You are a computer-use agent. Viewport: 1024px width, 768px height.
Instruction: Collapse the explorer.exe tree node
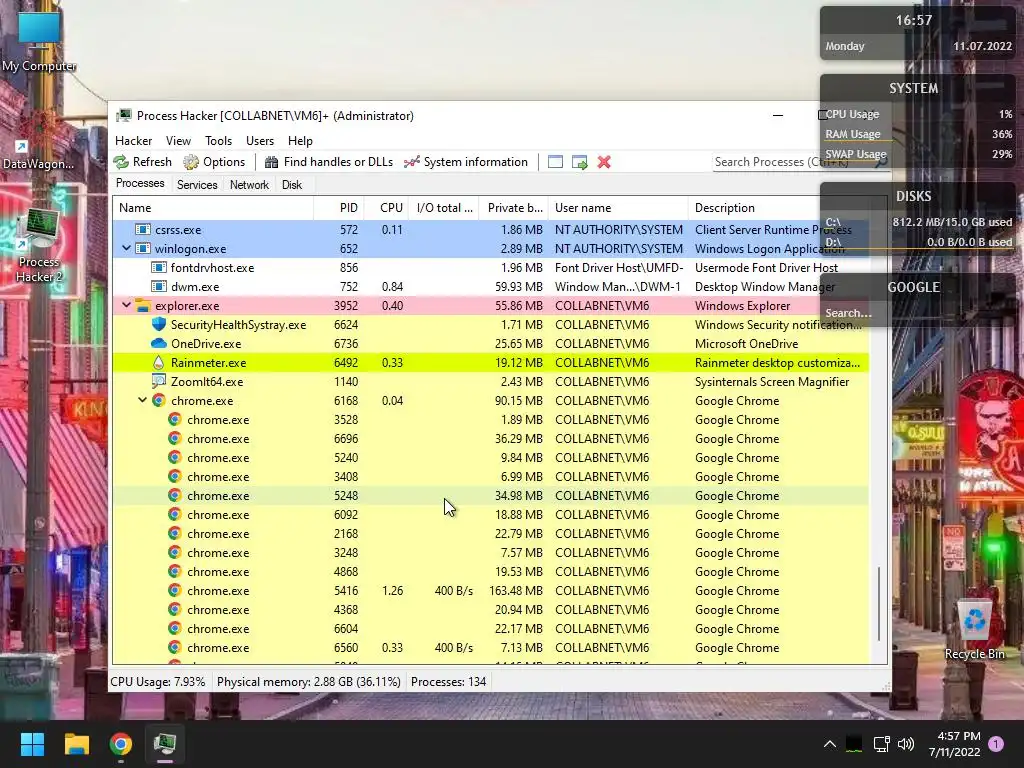click(x=127, y=305)
